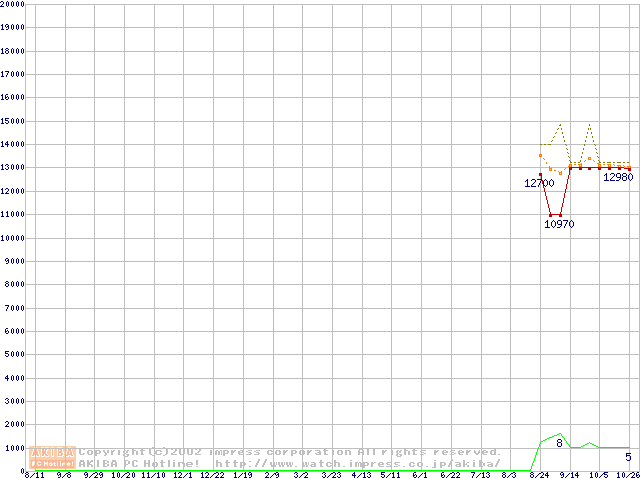Click the green line's value label 8

(560, 443)
